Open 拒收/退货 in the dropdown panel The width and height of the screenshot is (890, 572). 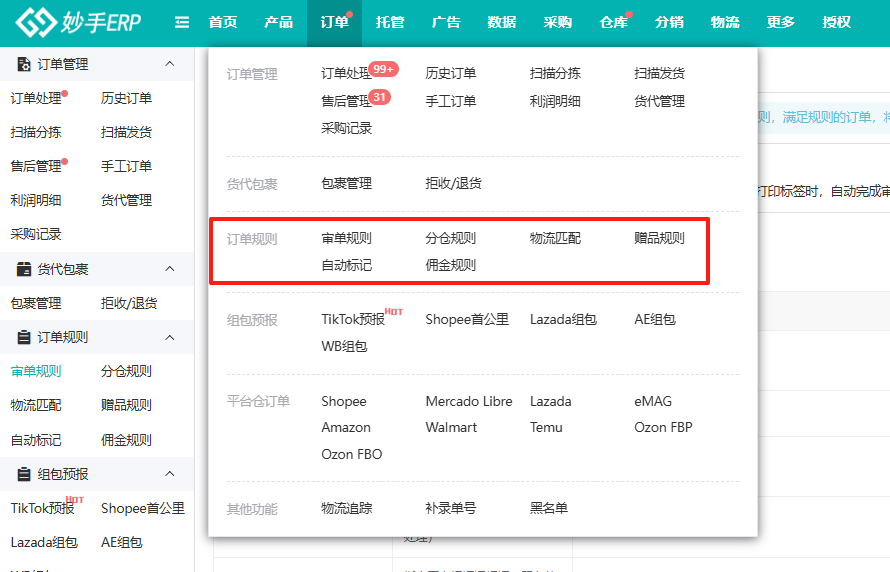click(454, 183)
